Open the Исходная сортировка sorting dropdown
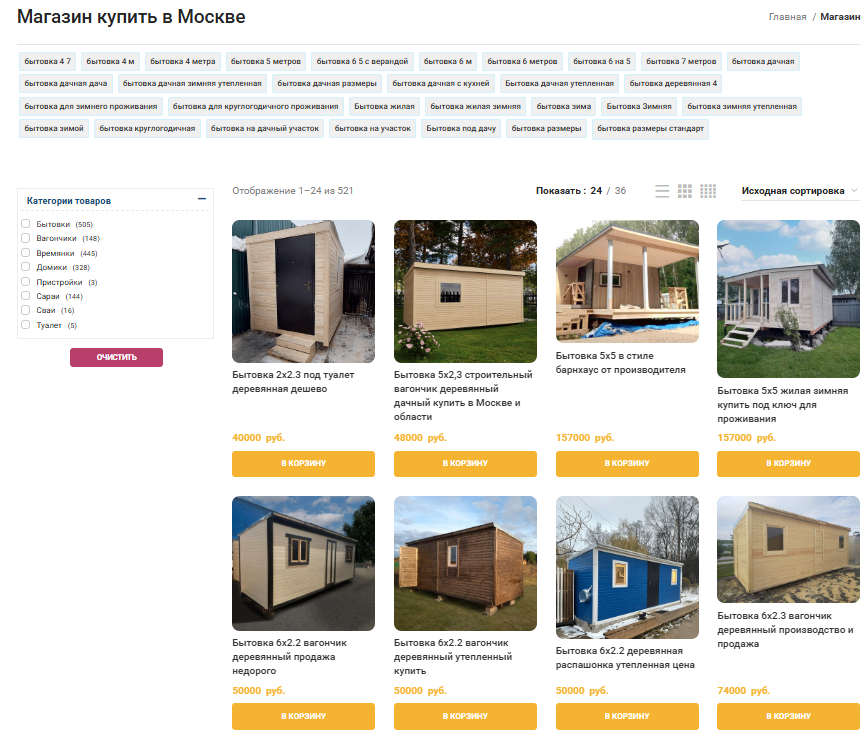The image size is (866, 740). [x=799, y=191]
